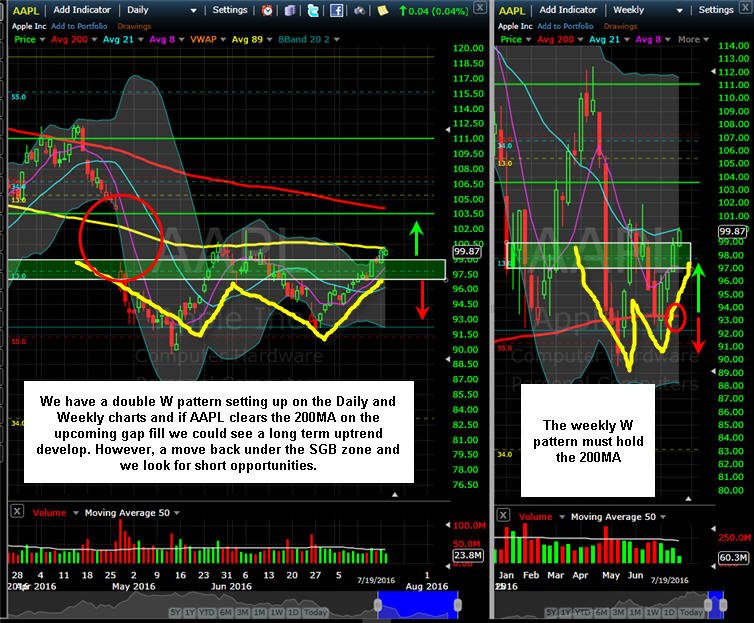Click Add Indicator on the weekly chart
Screen dimensions: 754x623
click(568, 10)
